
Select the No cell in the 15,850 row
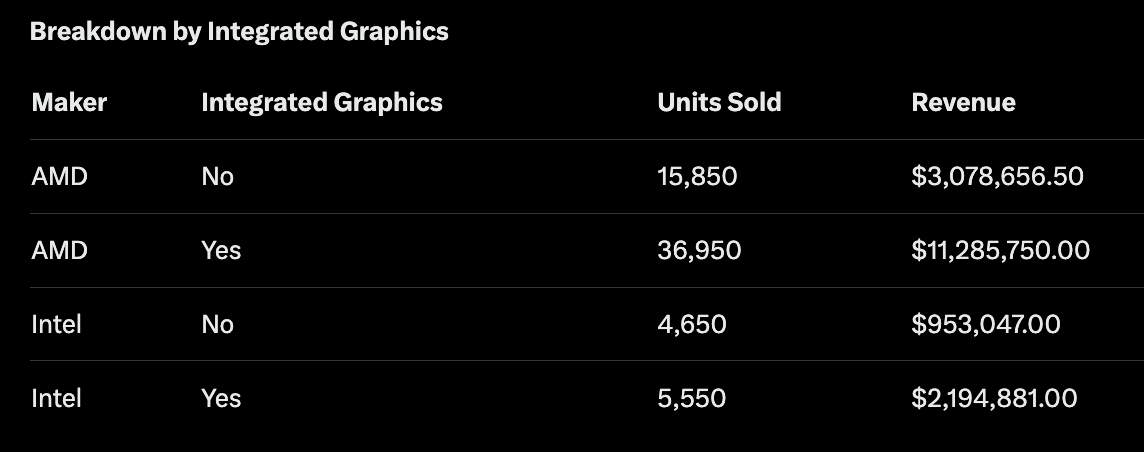[x=217, y=177]
